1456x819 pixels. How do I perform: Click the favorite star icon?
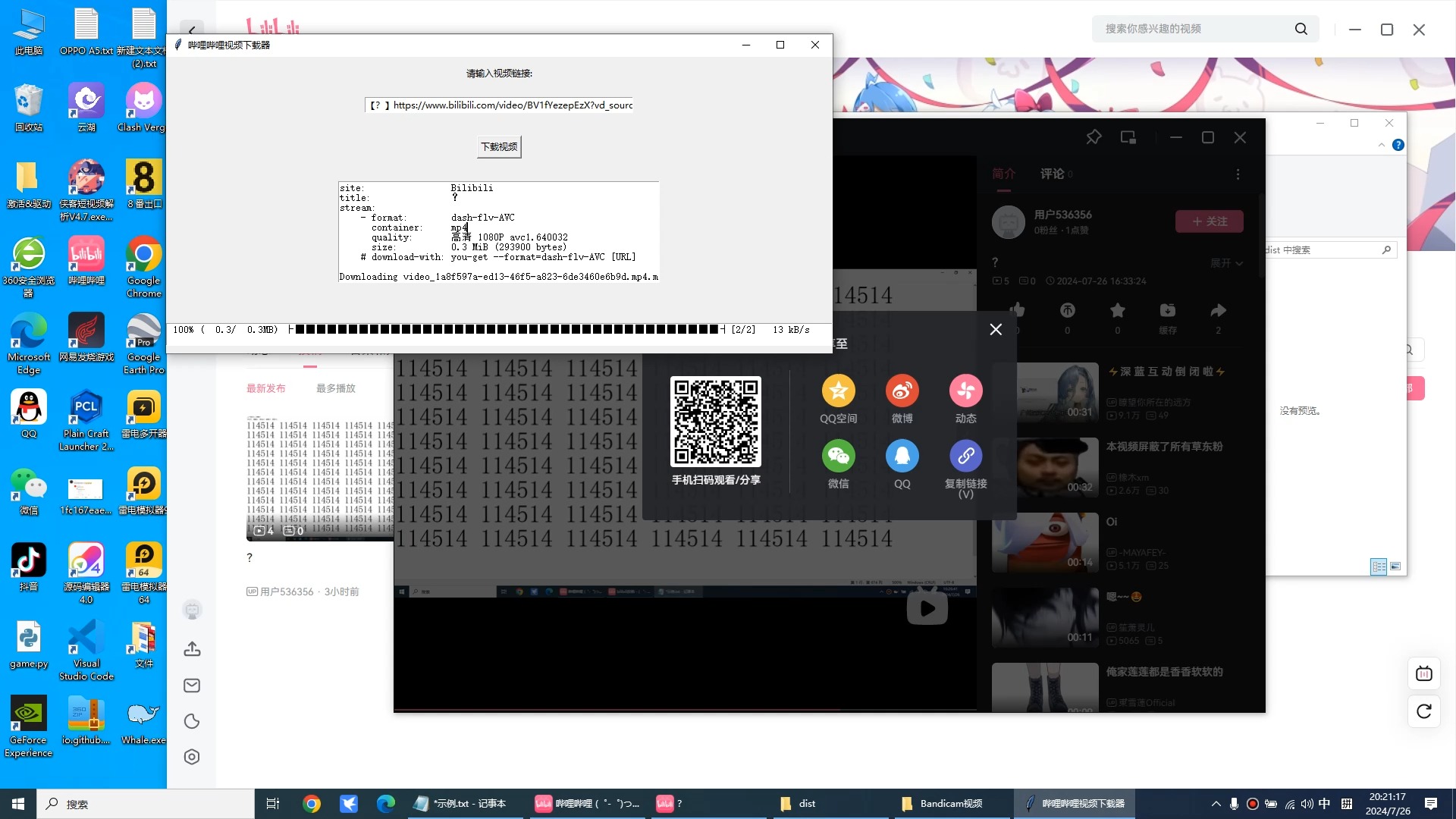pyautogui.click(x=1117, y=310)
